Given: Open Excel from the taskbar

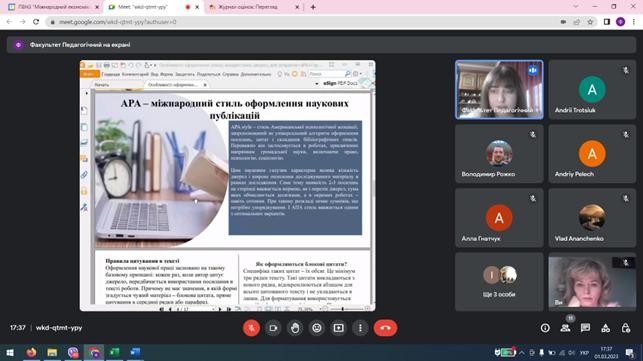Looking at the screenshot, I should click(114, 352).
